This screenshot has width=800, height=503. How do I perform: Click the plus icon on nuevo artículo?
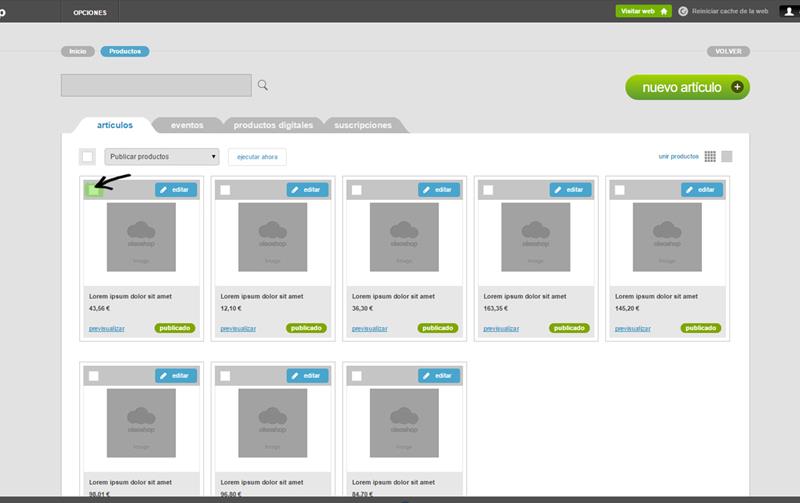pyautogui.click(x=737, y=87)
